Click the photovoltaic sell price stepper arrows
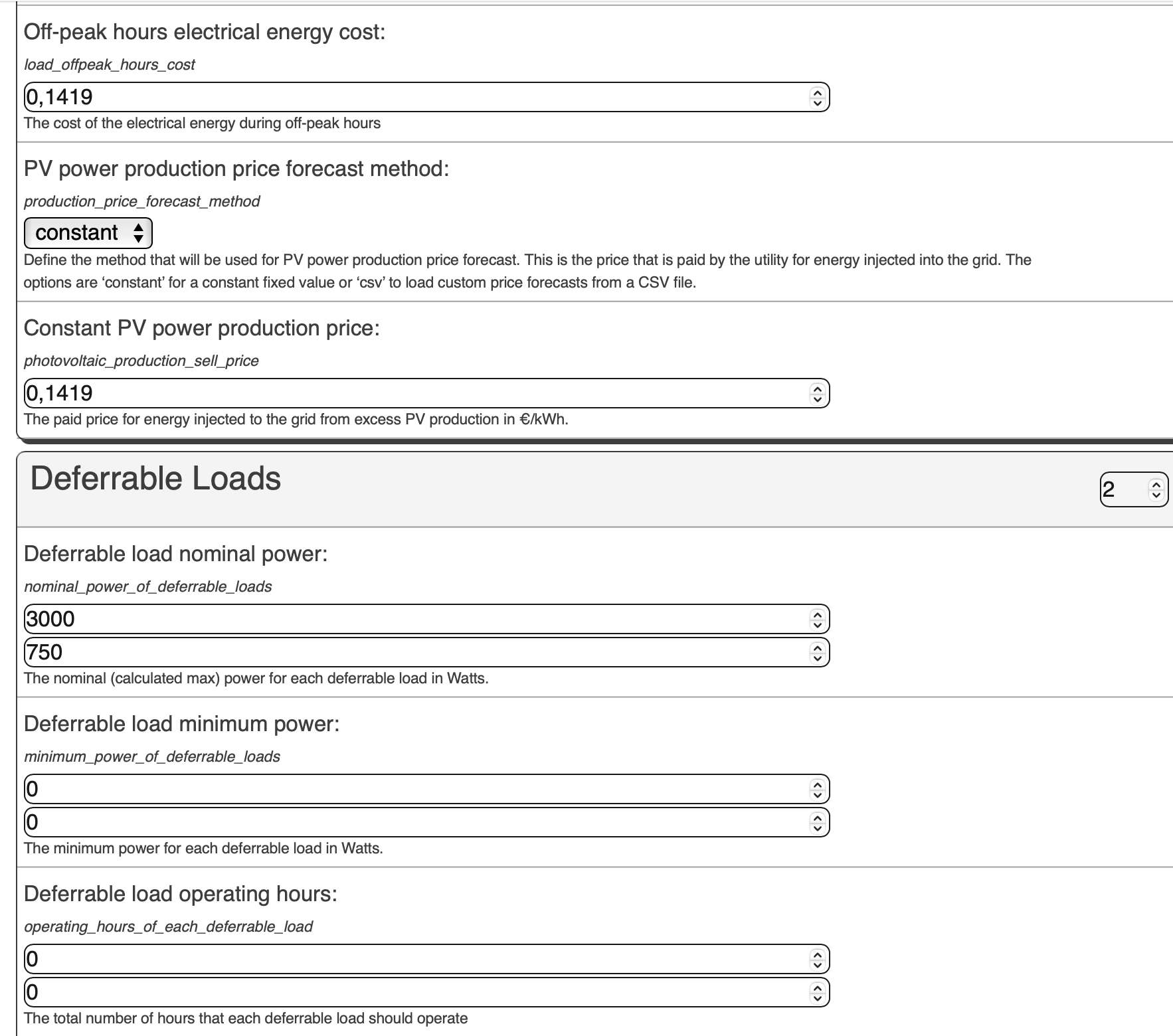This screenshot has width=1173, height=1036. [817, 393]
